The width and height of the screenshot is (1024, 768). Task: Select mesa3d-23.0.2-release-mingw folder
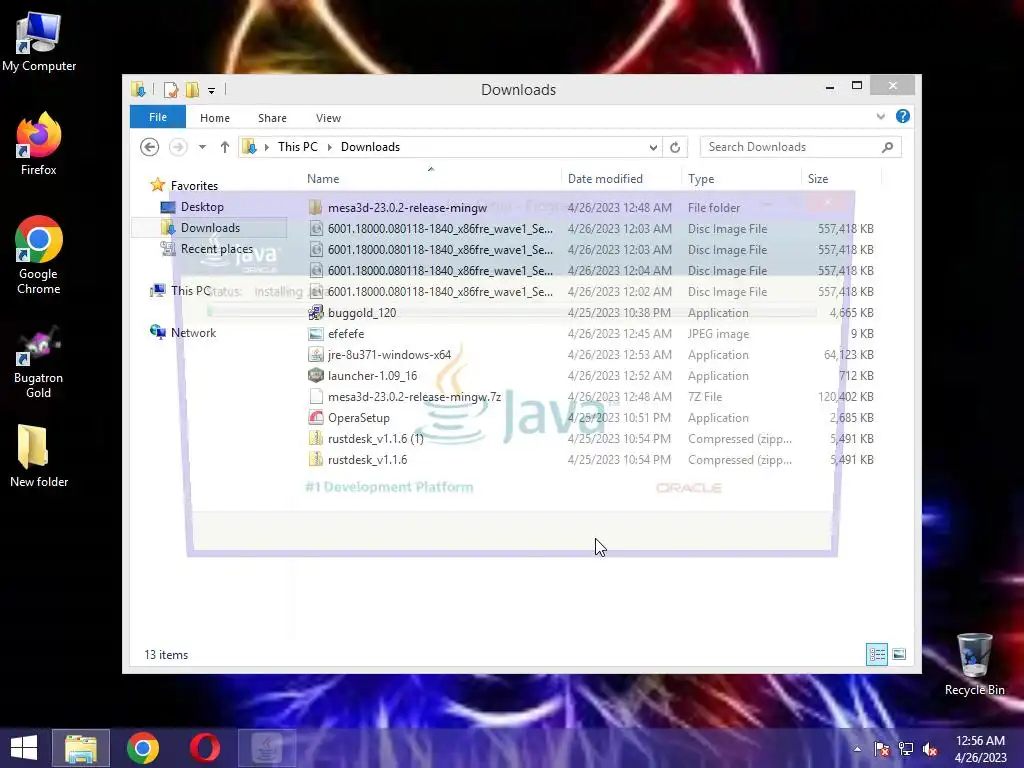click(x=590, y=208)
